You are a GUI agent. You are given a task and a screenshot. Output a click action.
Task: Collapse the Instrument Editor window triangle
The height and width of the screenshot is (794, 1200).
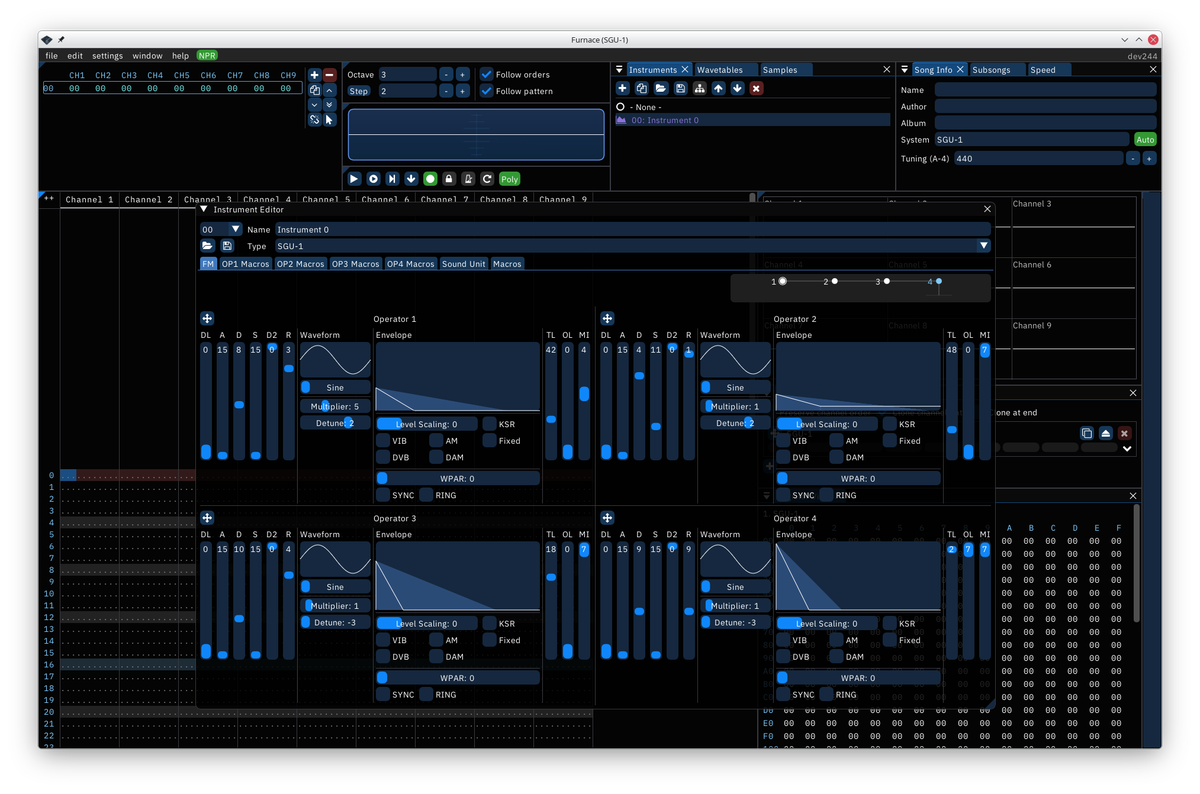(x=204, y=210)
